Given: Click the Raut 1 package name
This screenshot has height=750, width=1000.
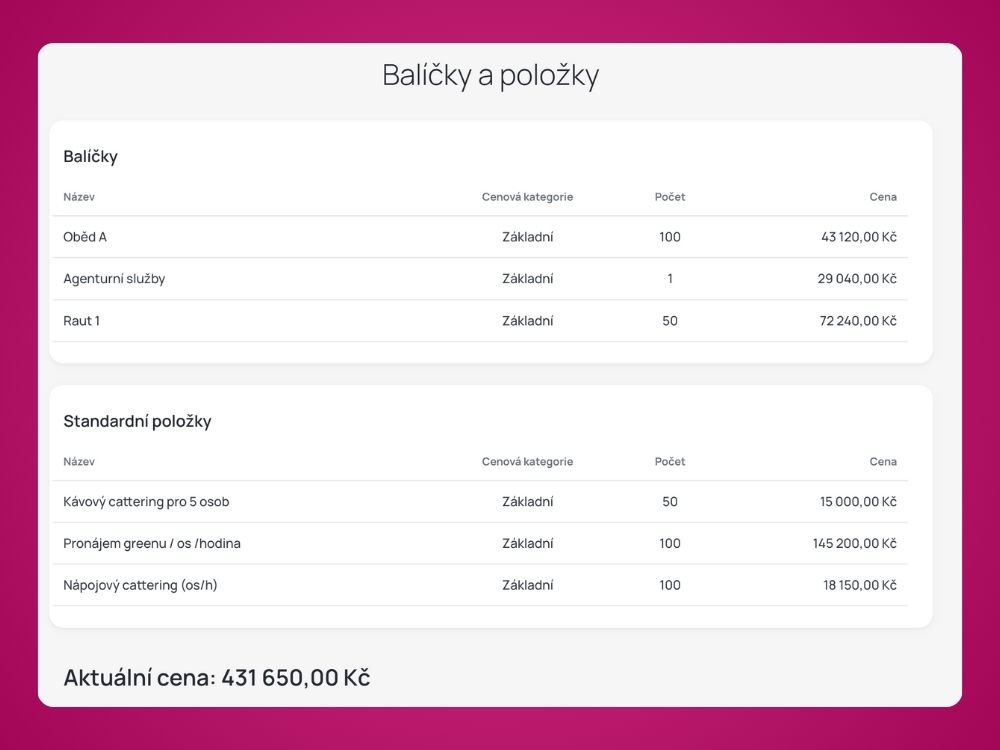Looking at the screenshot, I should click(82, 321).
